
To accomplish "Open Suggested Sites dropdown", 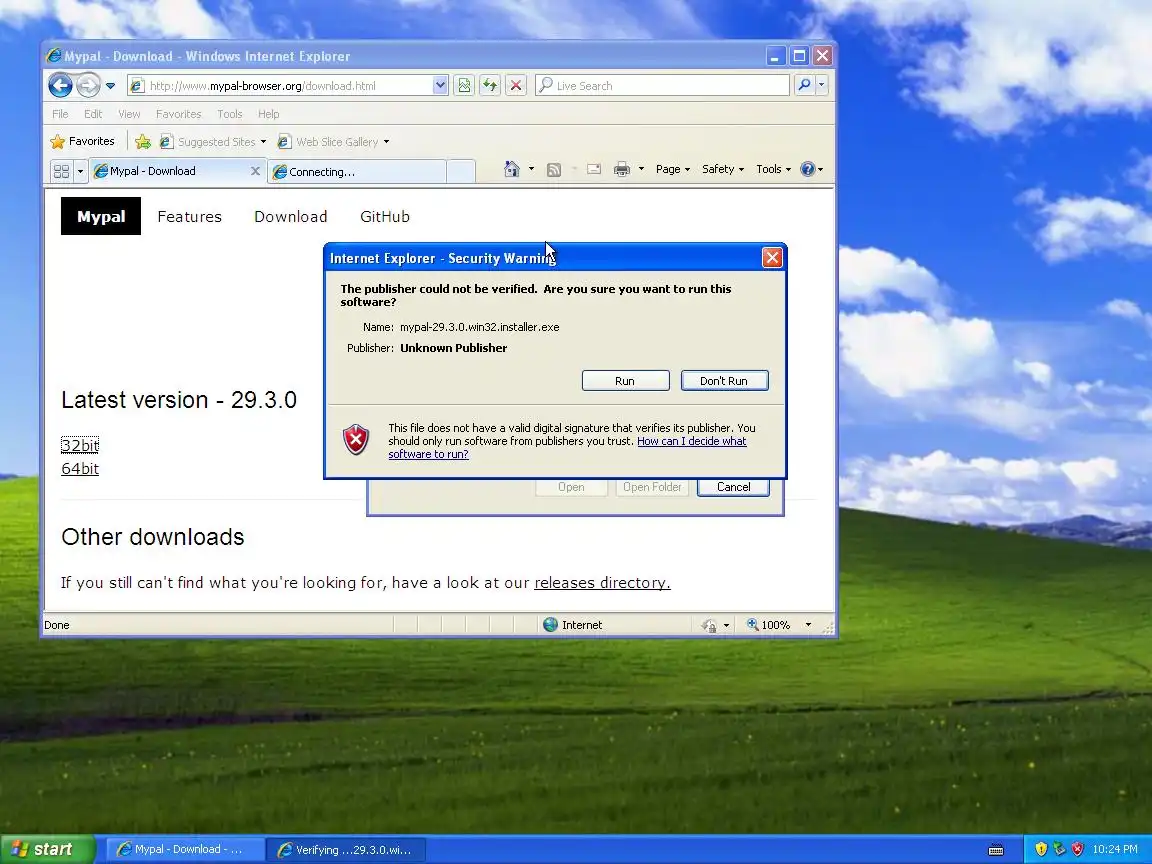I will [x=213, y=142].
